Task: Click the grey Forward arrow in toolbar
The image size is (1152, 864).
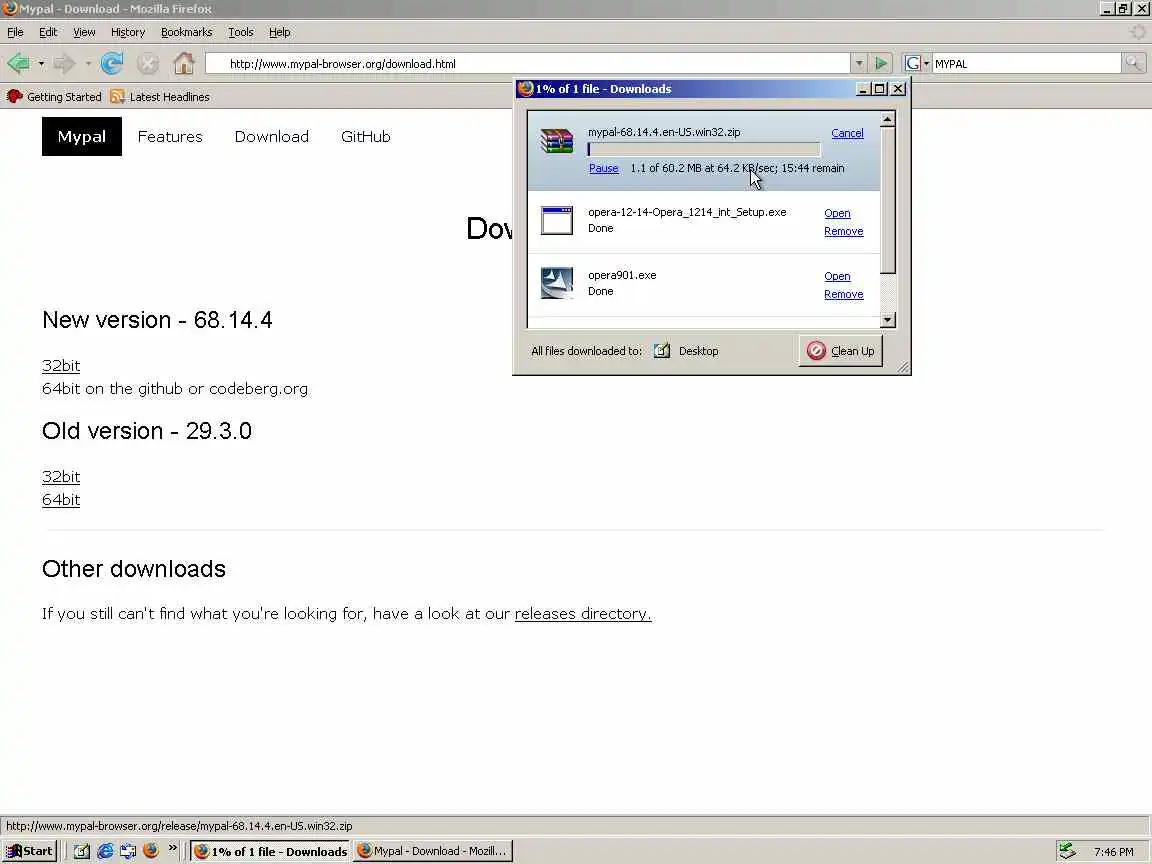Action: pos(65,63)
